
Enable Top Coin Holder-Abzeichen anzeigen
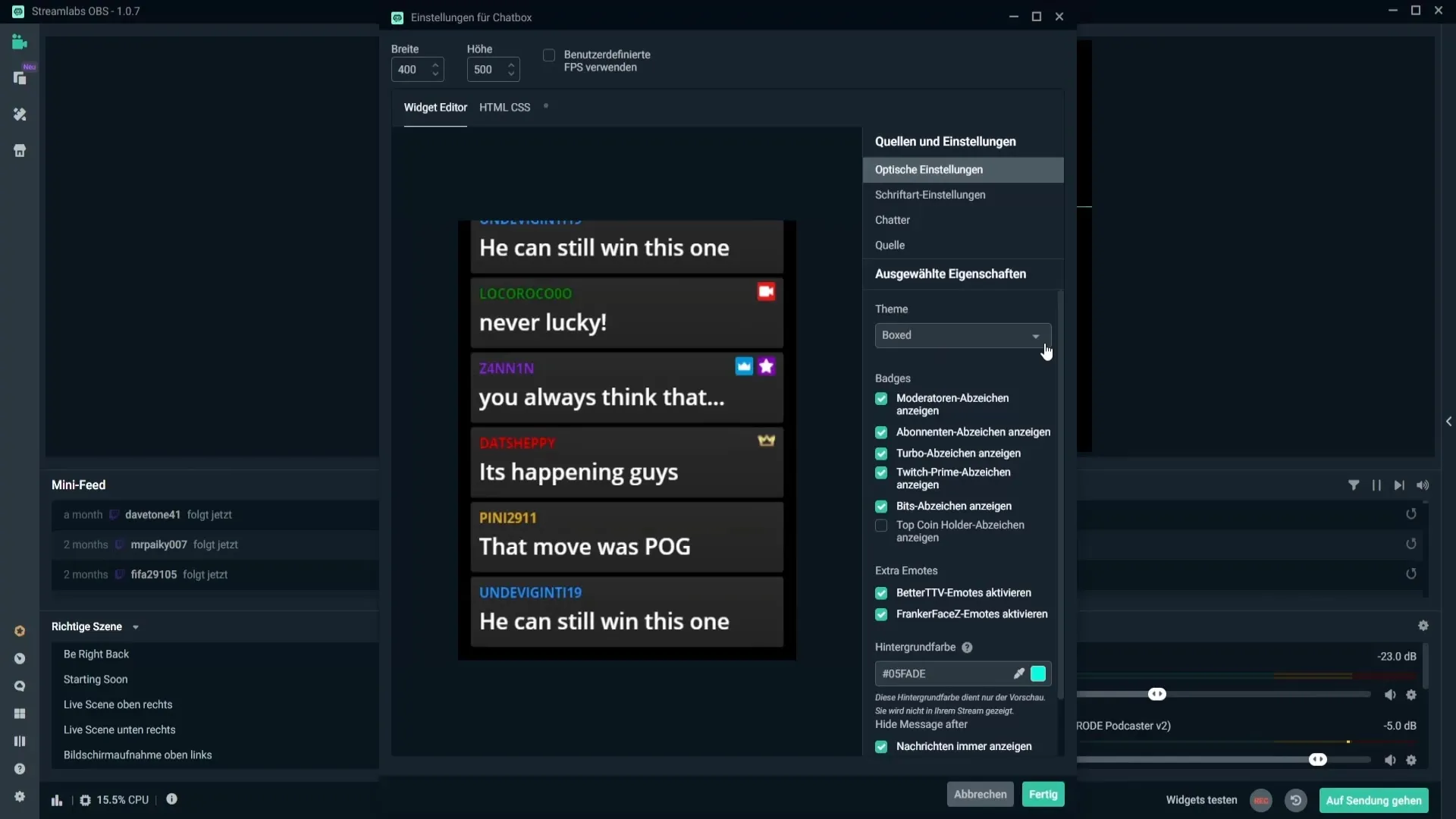tap(881, 526)
